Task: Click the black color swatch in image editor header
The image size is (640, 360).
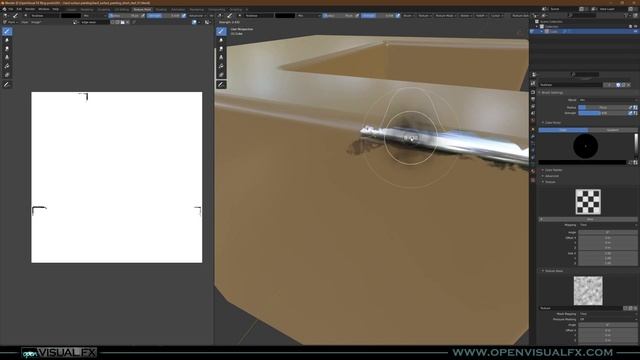Action: (71, 16)
